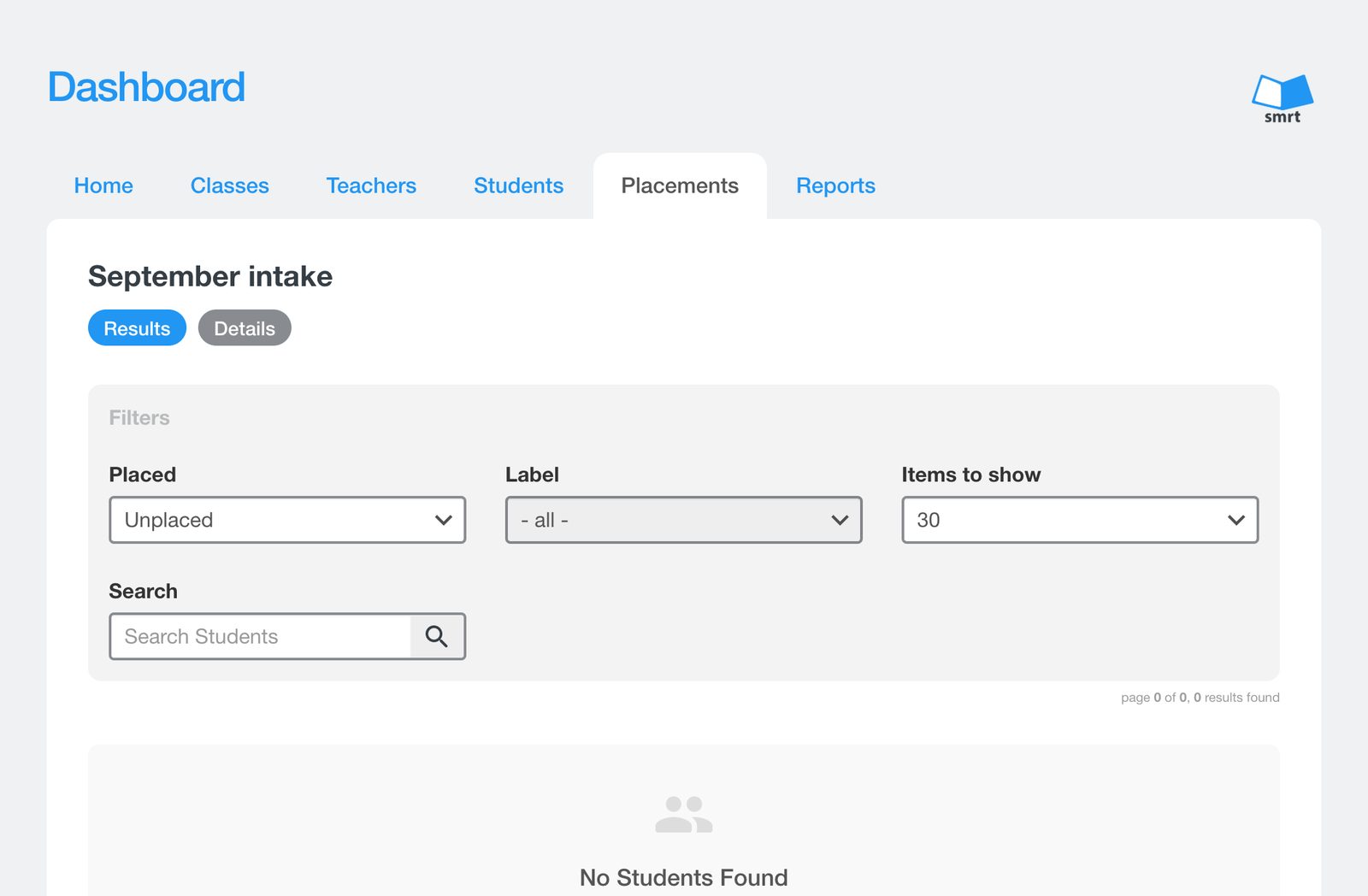Go to the Home tab
Viewport: 1368px width, 896px height.
pos(103,186)
